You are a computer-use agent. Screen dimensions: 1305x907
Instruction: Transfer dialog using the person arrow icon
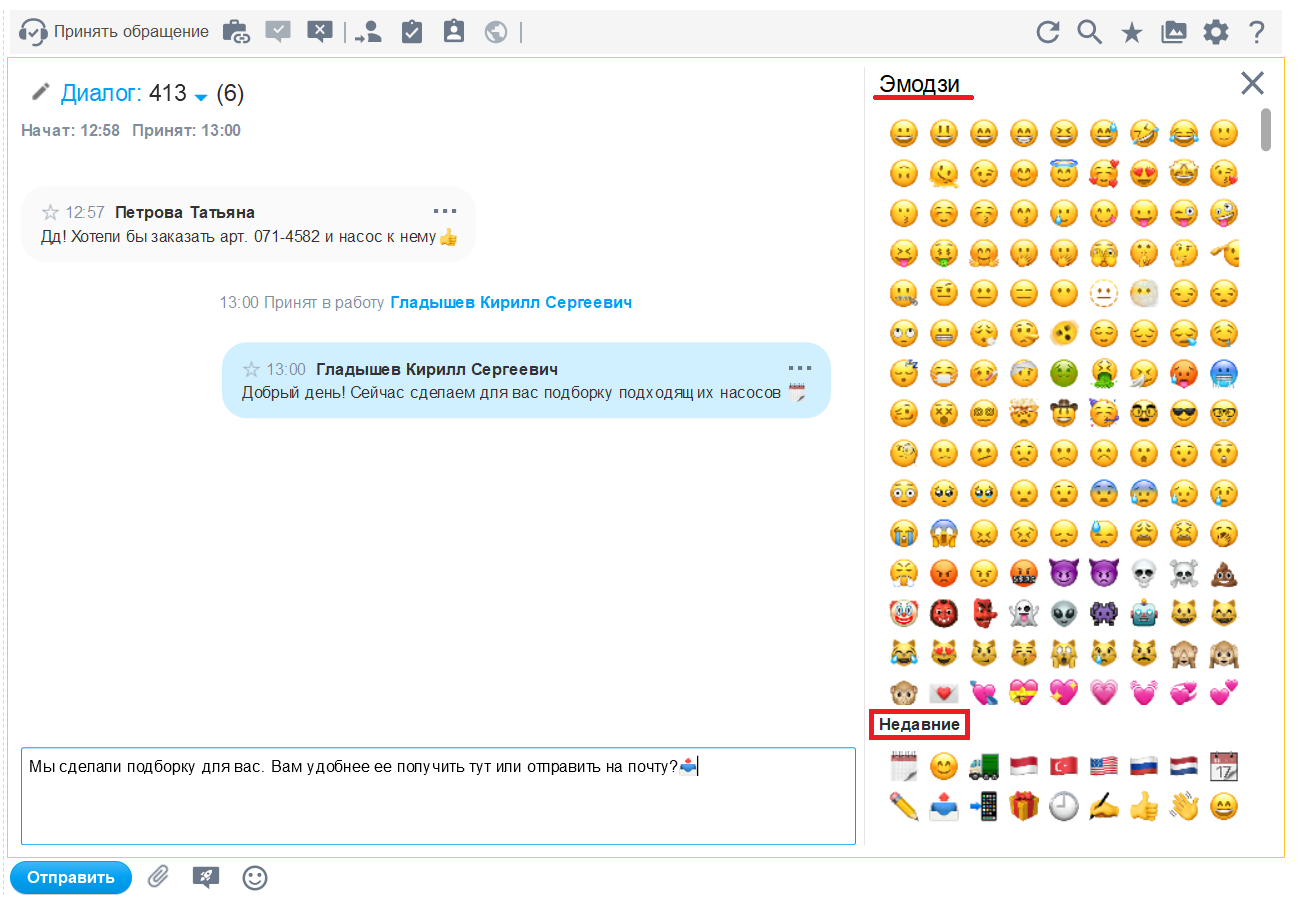coord(368,32)
